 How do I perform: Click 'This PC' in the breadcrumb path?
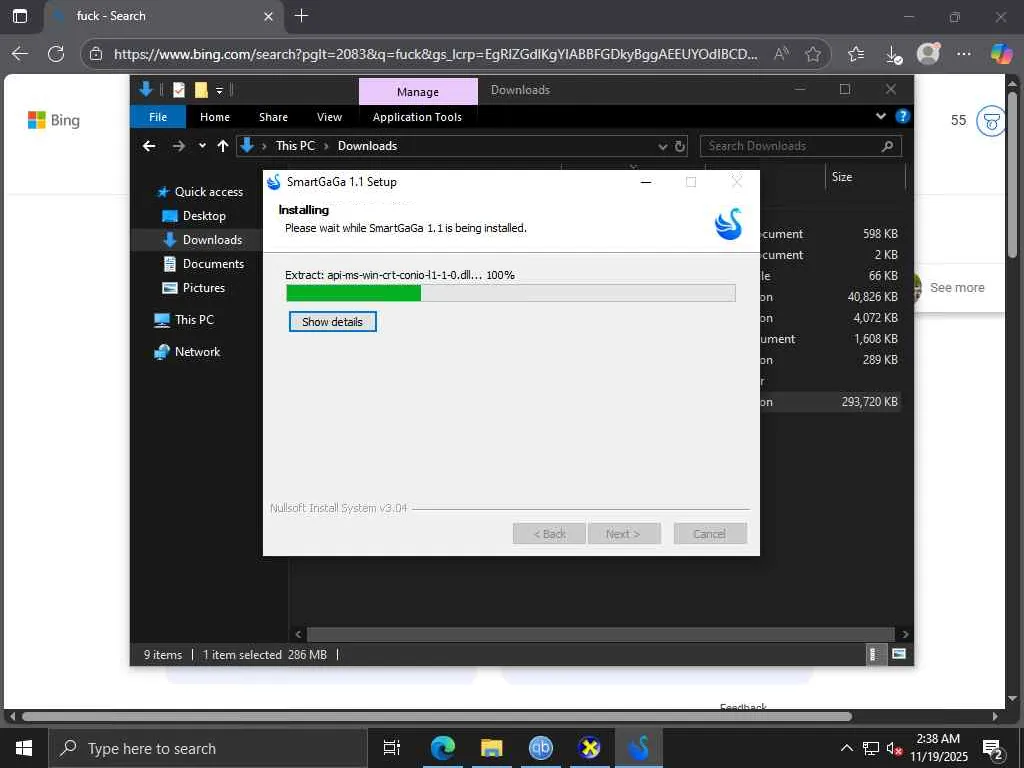pyautogui.click(x=295, y=146)
